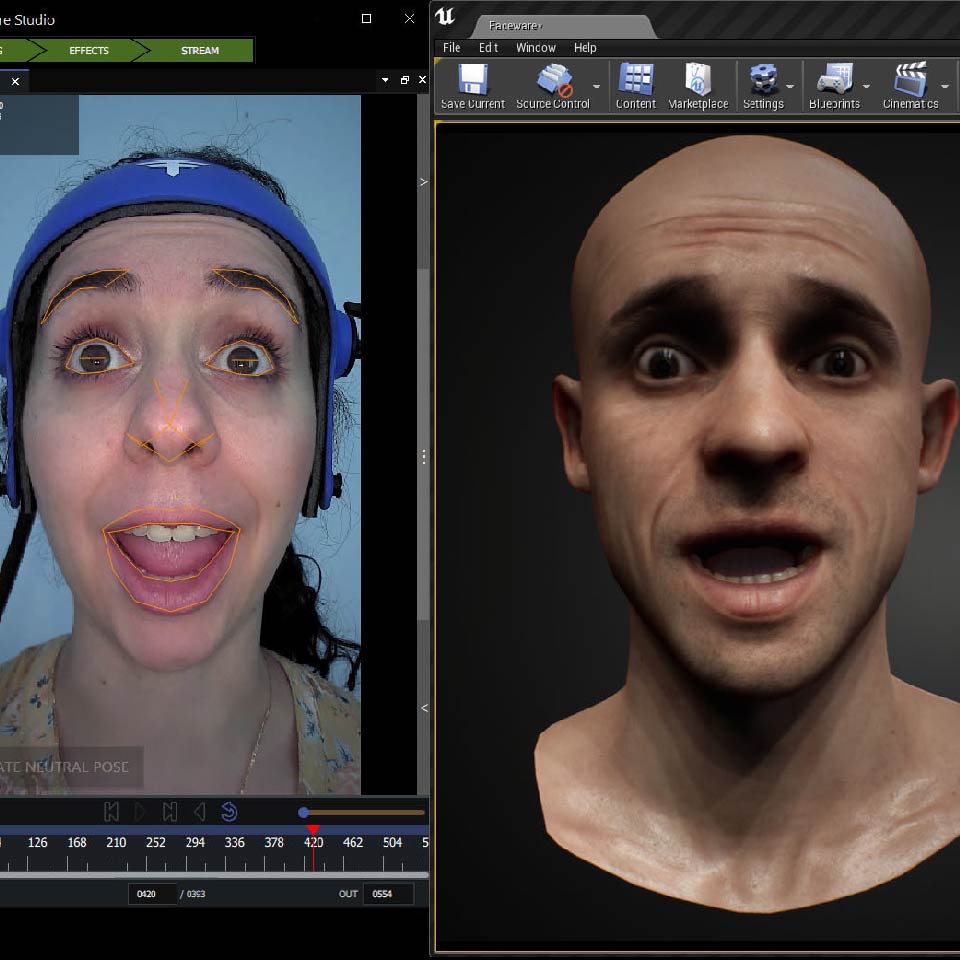Image resolution: width=960 pixels, height=960 pixels.
Task: Expand the Cinematics dropdown arrow
Action: tap(945, 86)
